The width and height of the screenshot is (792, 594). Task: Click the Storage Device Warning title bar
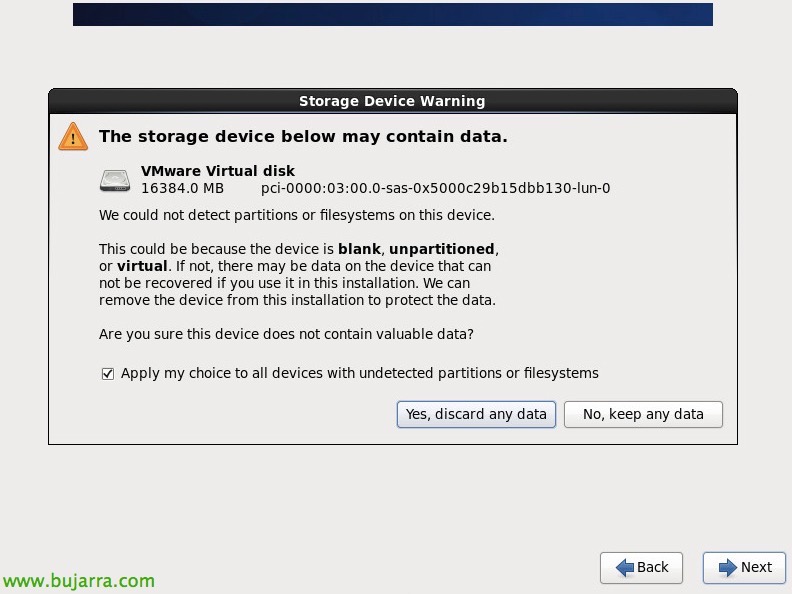click(392, 101)
